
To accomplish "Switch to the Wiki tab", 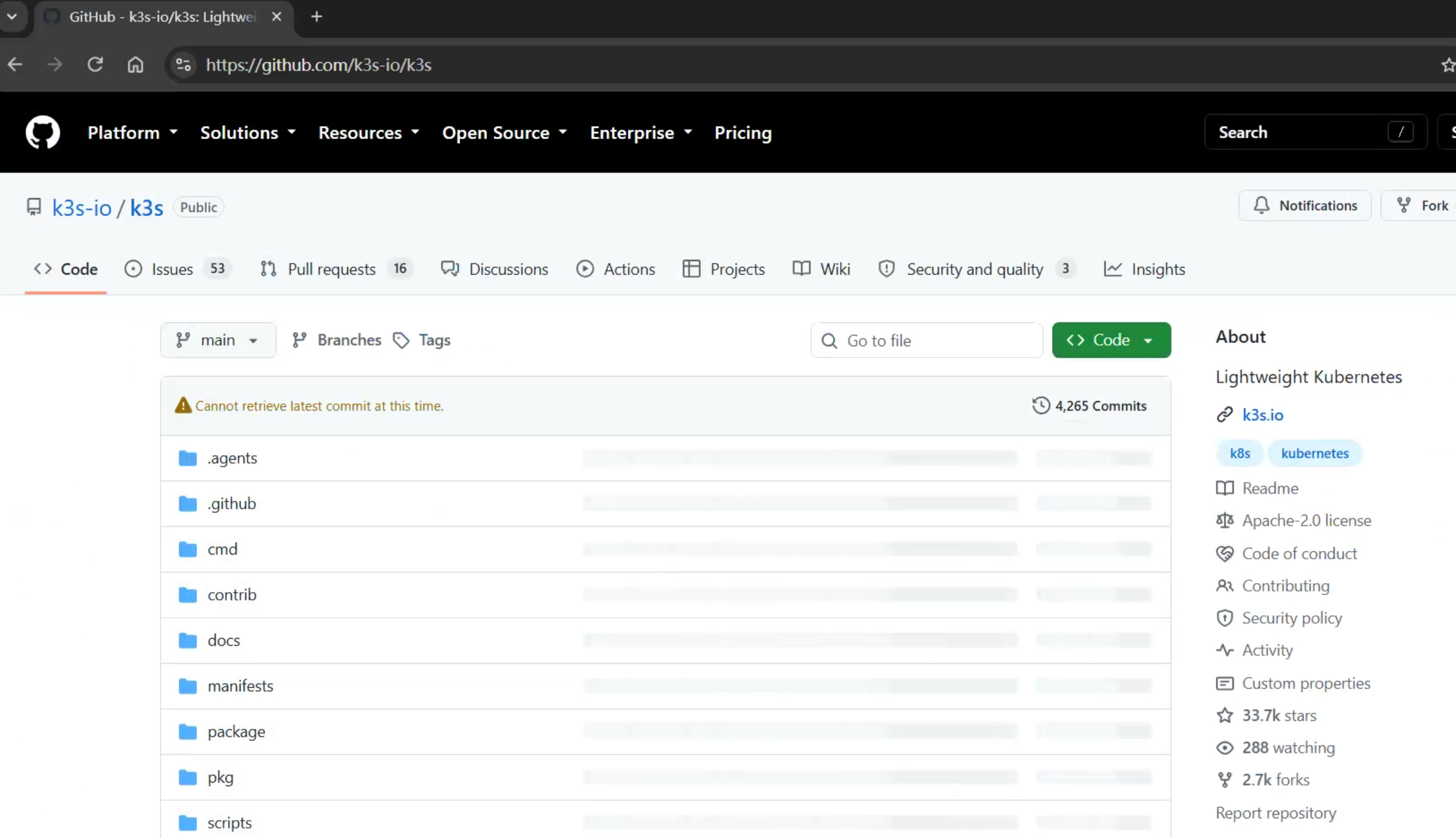I will coord(821,269).
